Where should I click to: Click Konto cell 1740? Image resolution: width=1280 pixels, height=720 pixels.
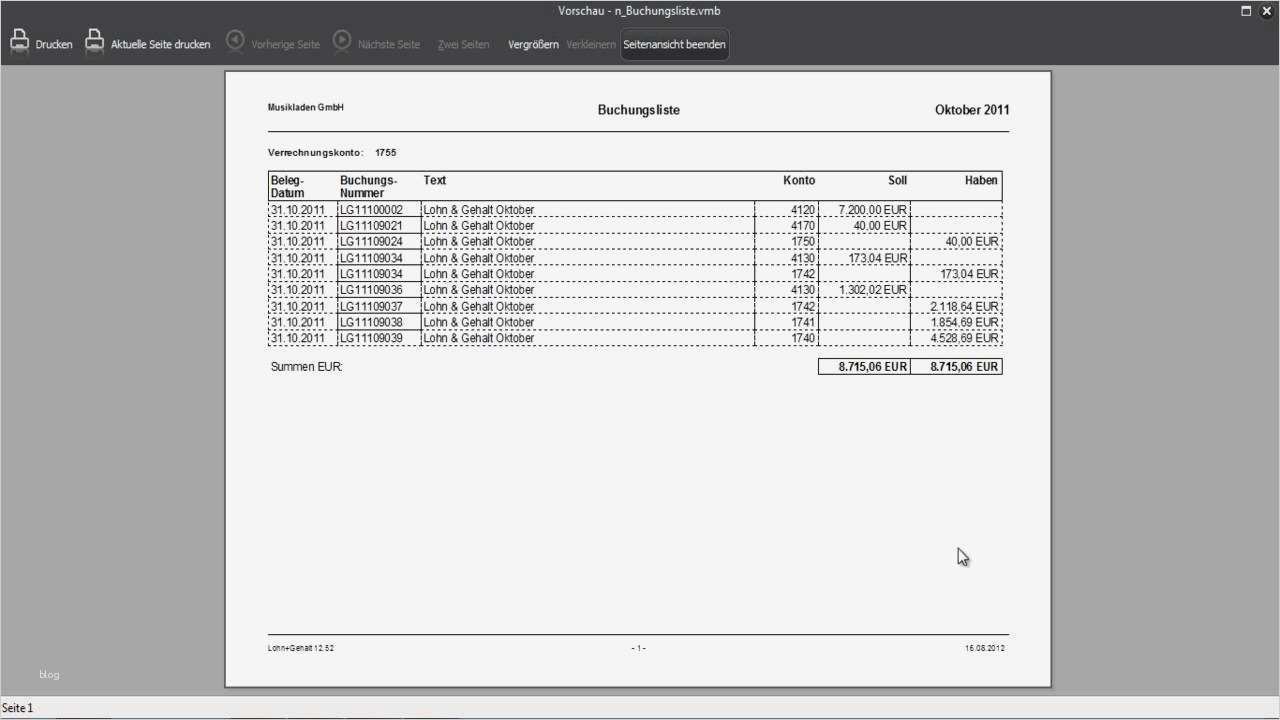click(x=803, y=339)
